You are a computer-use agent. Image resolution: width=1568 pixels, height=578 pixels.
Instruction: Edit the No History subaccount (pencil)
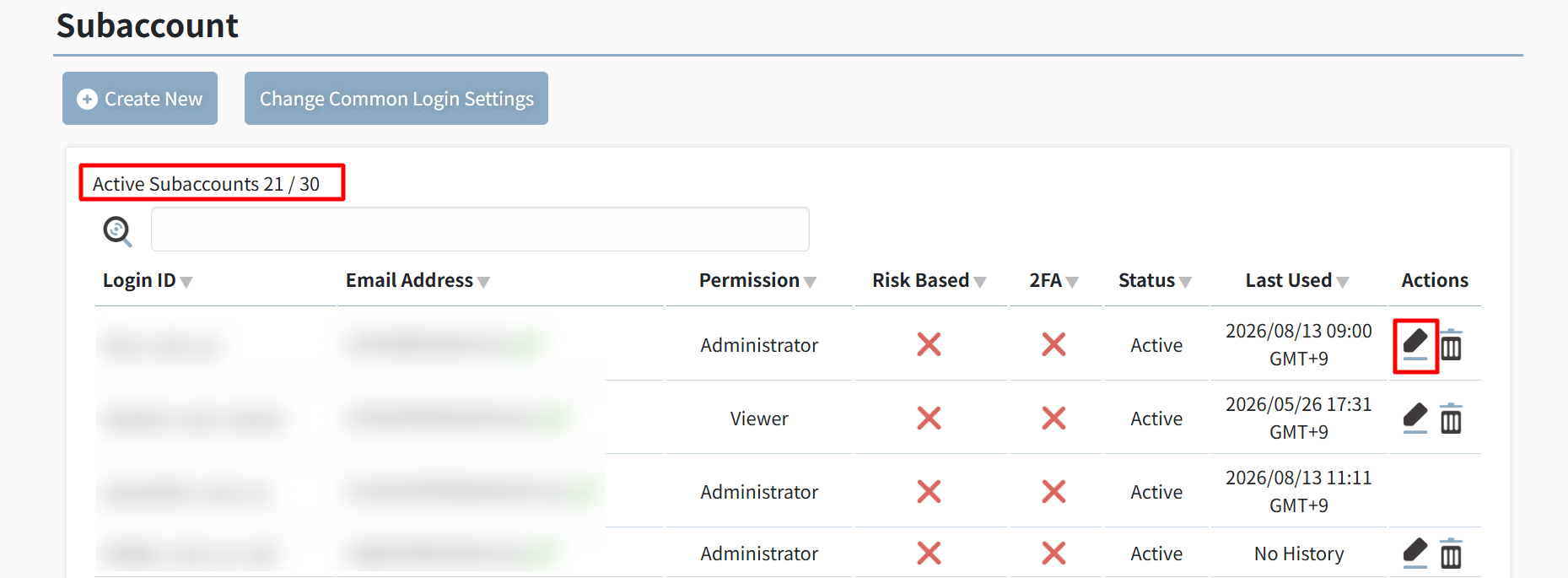pyautogui.click(x=1415, y=554)
